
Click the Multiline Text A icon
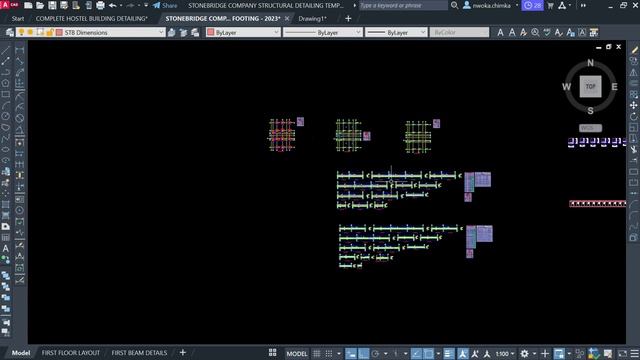(500, 32)
